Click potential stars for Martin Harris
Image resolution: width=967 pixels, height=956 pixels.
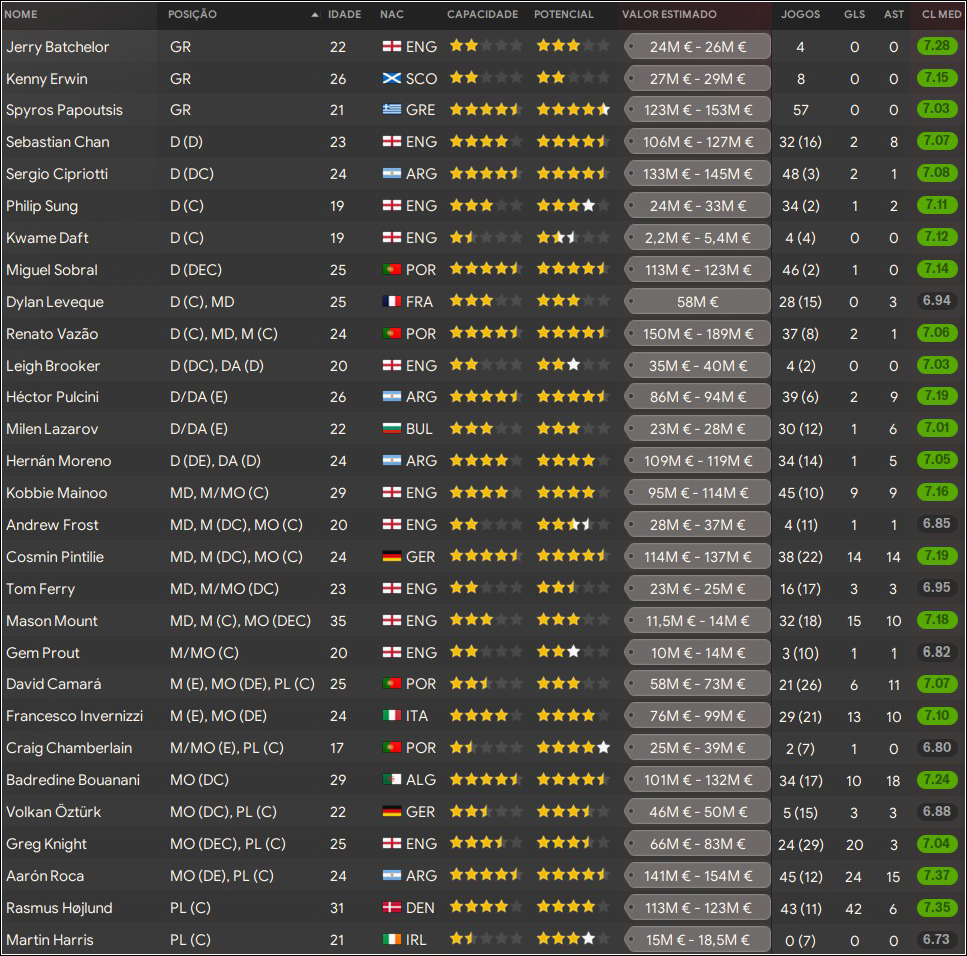pos(573,939)
